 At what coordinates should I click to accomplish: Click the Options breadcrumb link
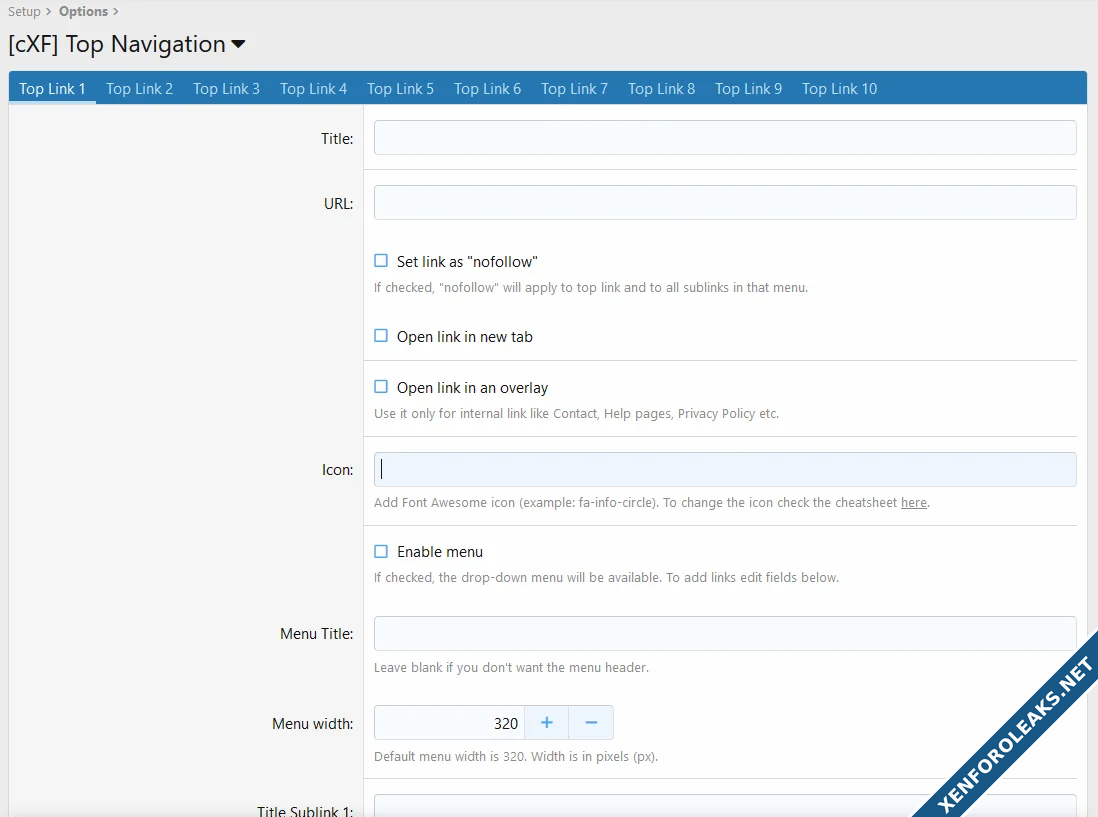click(83, 12)
